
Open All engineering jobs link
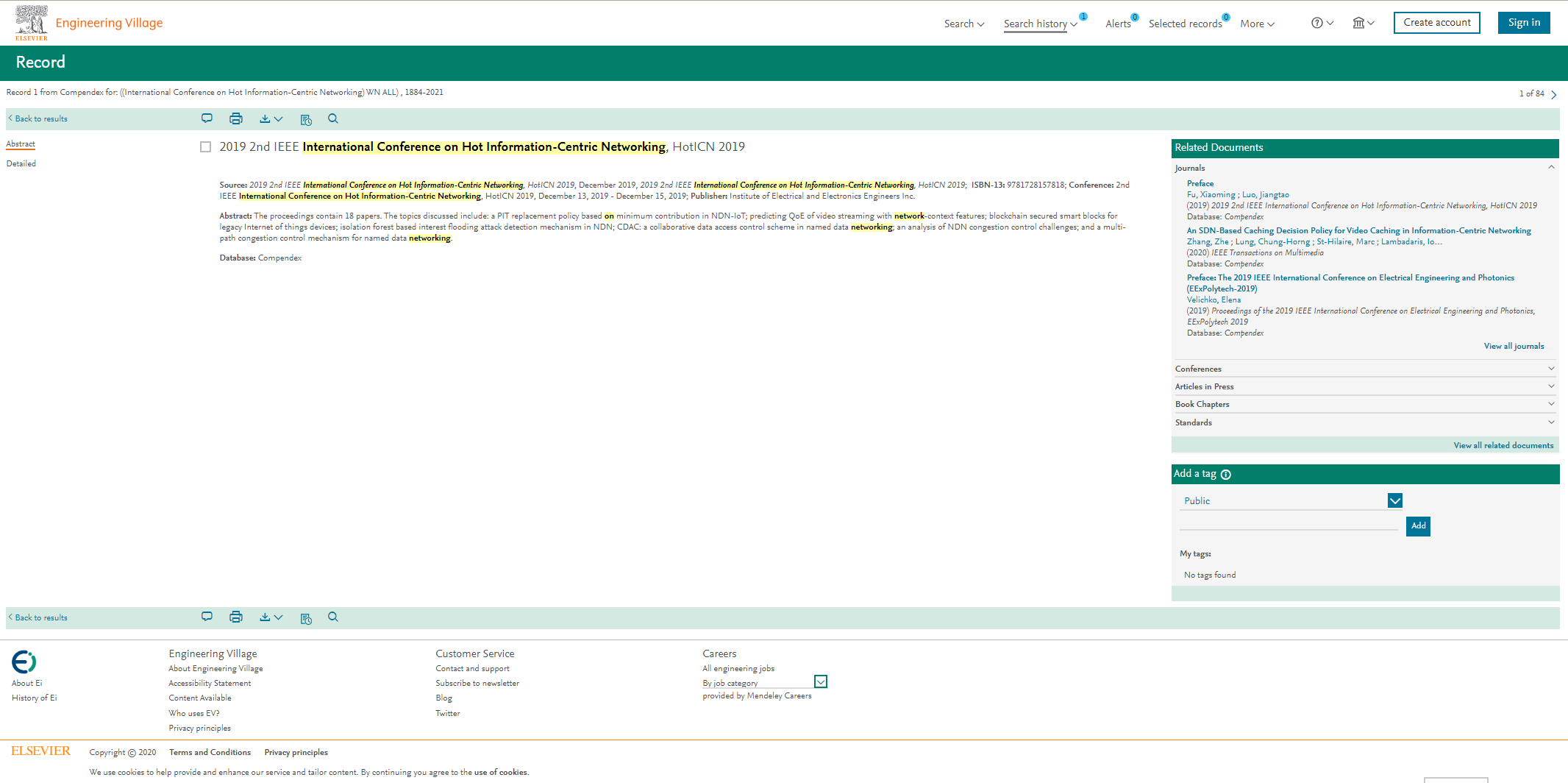tap(738, 668)
